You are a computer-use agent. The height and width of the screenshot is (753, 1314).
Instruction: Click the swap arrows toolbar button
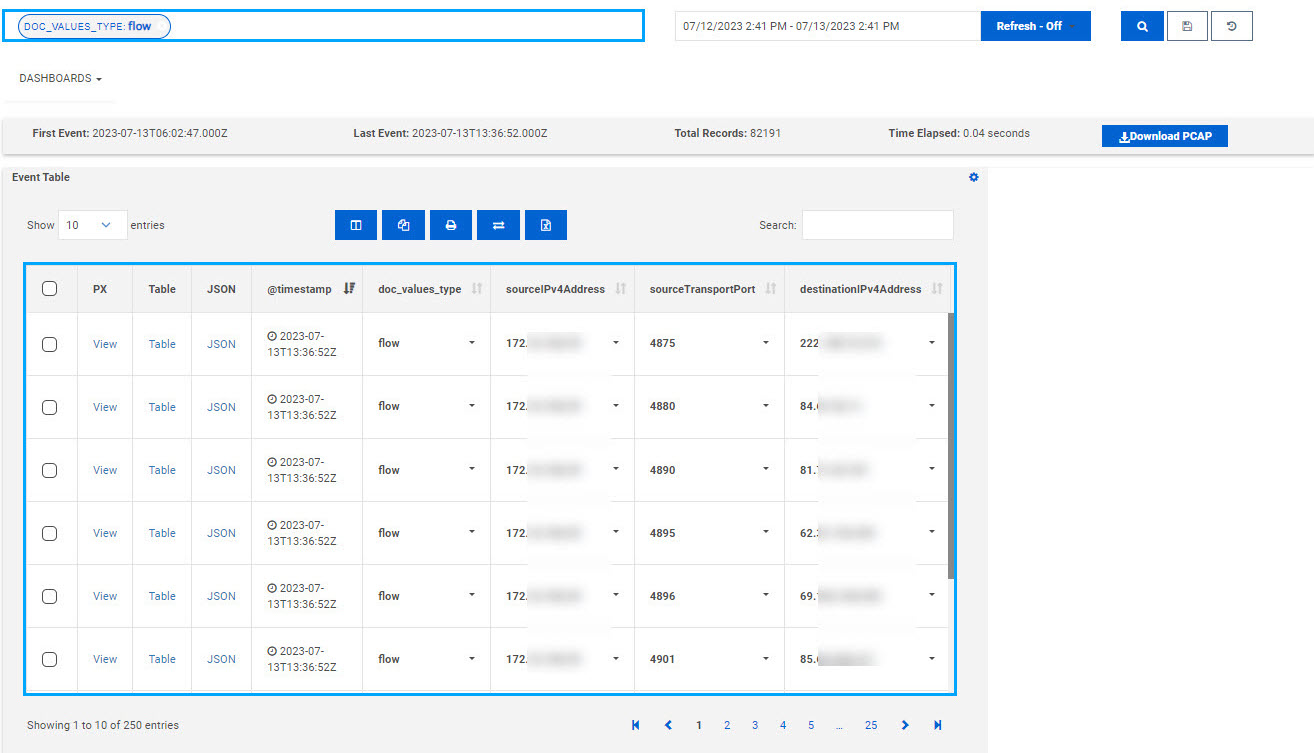pos(498,225)
